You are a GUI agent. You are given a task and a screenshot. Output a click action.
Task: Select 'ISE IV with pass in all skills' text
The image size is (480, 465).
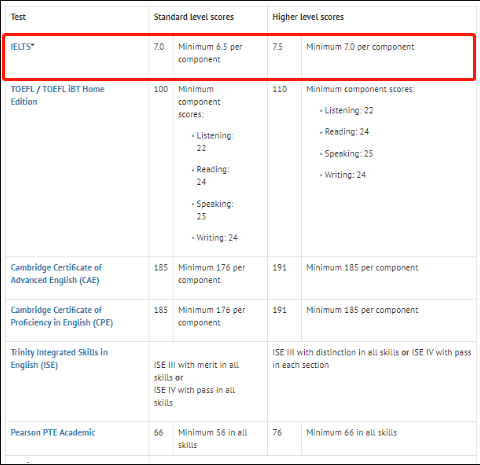[195, 396]
